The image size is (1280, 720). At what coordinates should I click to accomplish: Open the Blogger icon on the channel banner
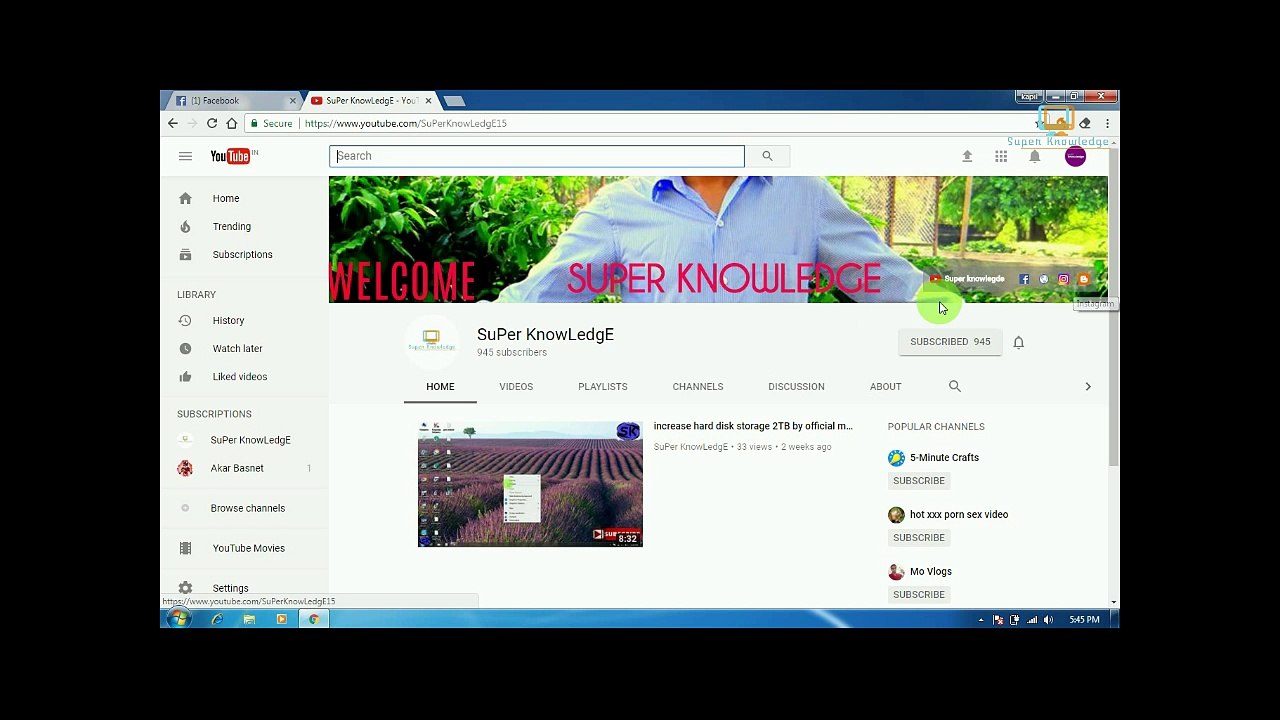1083,279
